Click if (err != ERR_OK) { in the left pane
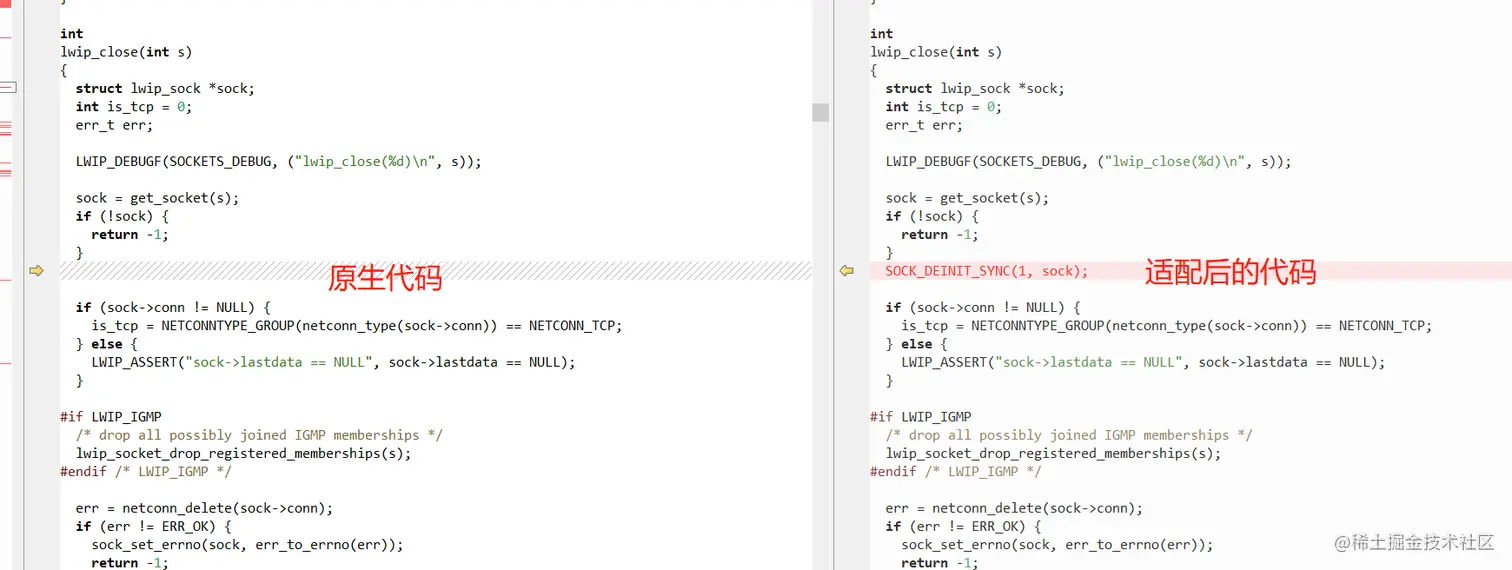1512x570 pixels. click(154, 526)
